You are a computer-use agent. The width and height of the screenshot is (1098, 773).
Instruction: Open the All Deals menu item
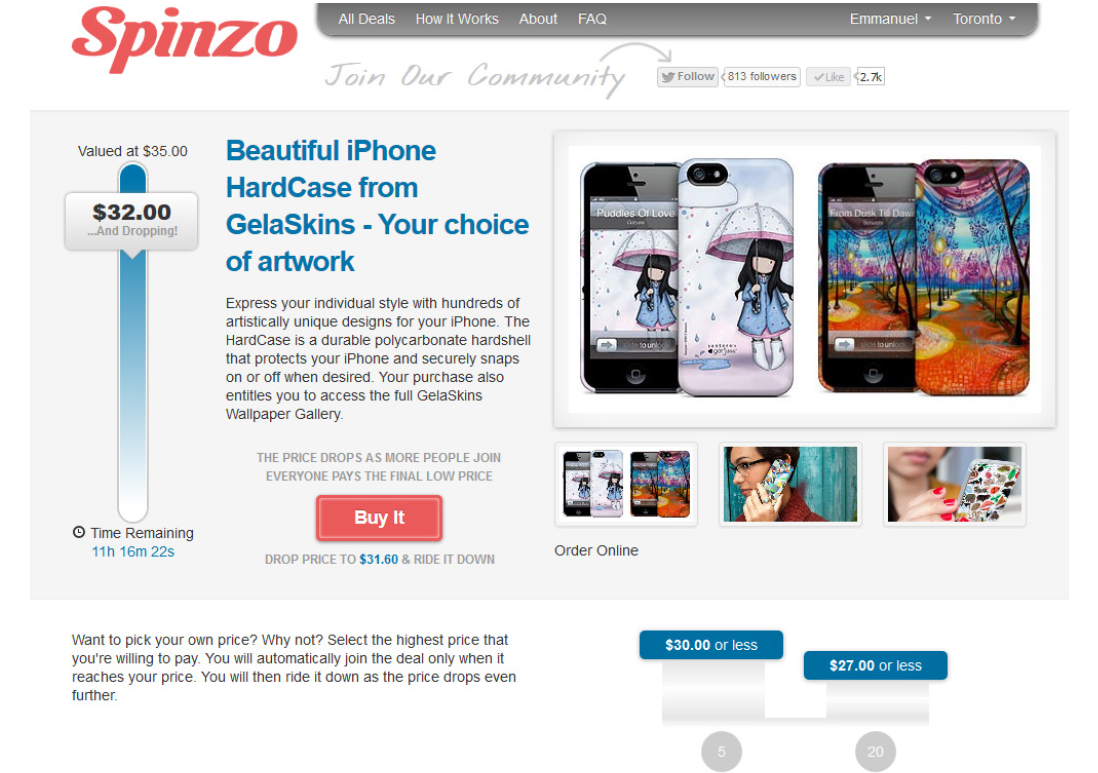pyautogui.click(x=366, y=19)
